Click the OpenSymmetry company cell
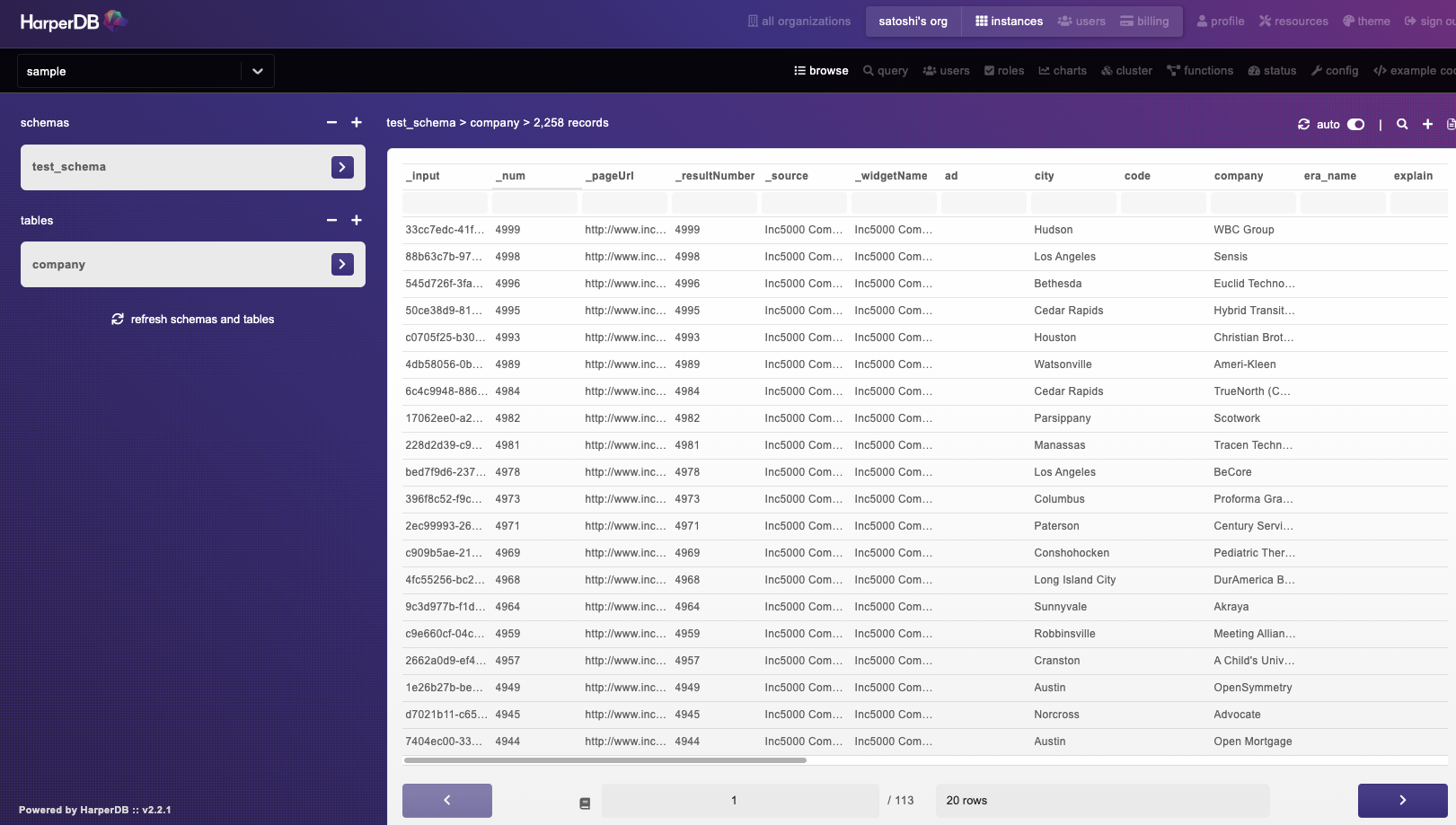Screen dimensions: 1456x825 1253,688
